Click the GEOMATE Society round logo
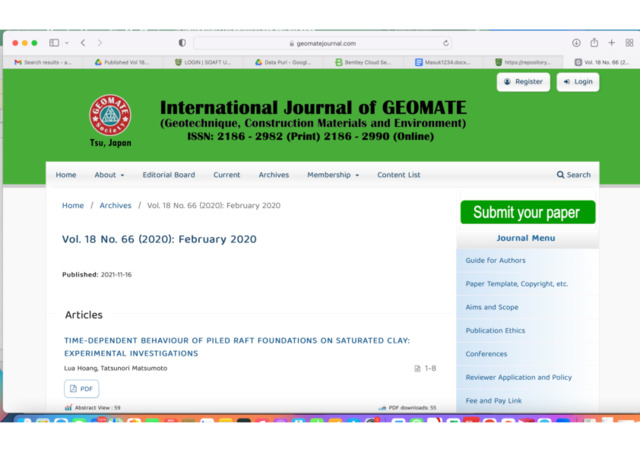 (110, 115)
